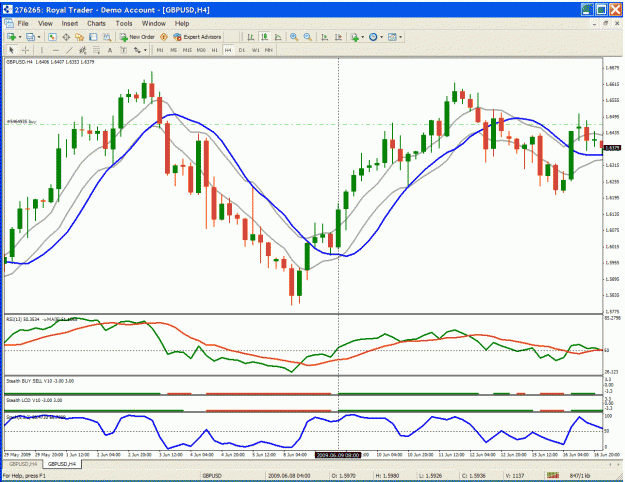Enable Chart Shift icon
625x482 pixels.
pyautogui.click(x=338, y=37)
